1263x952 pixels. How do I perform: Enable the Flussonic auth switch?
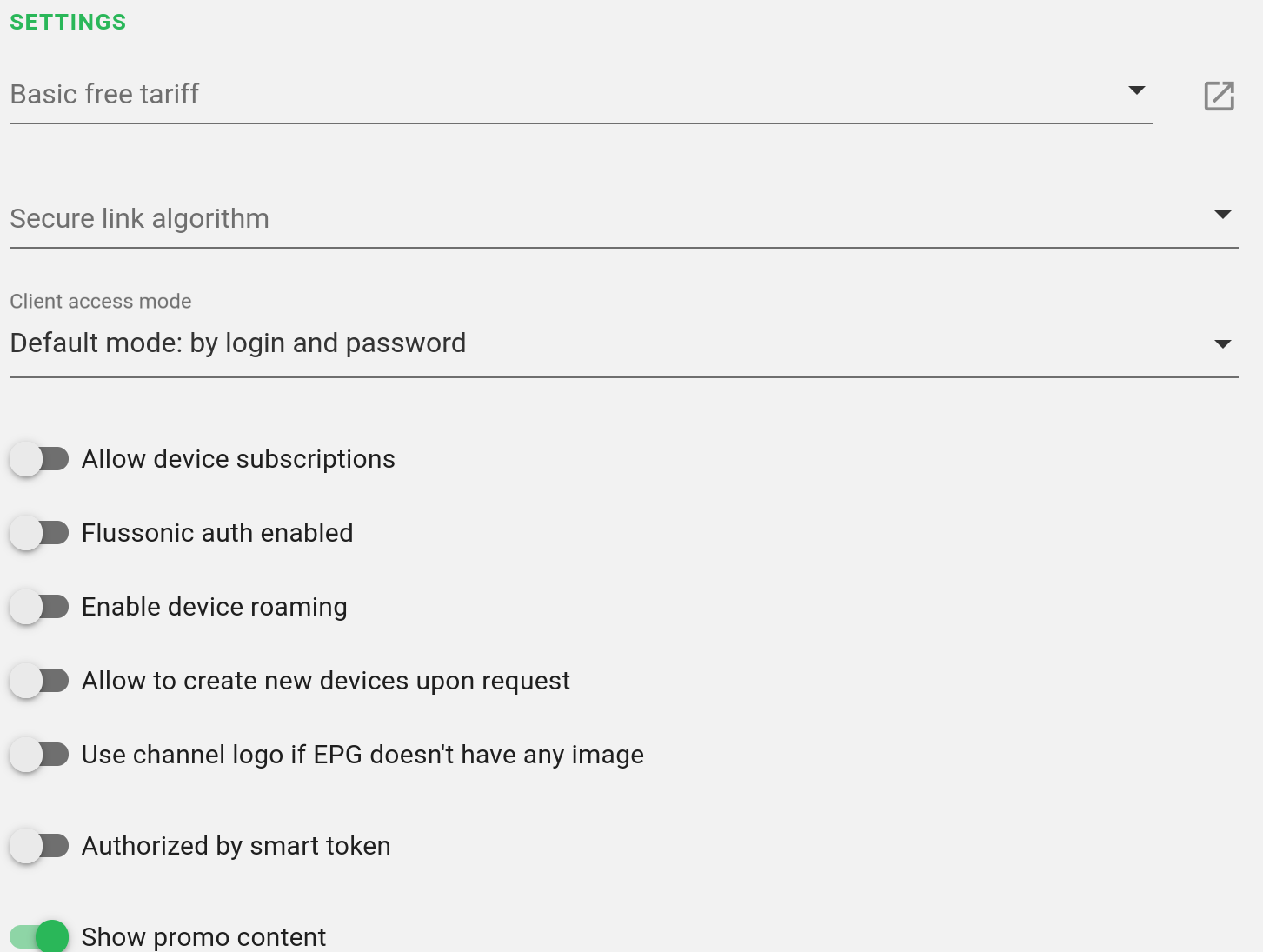click(x=39, y=533)
